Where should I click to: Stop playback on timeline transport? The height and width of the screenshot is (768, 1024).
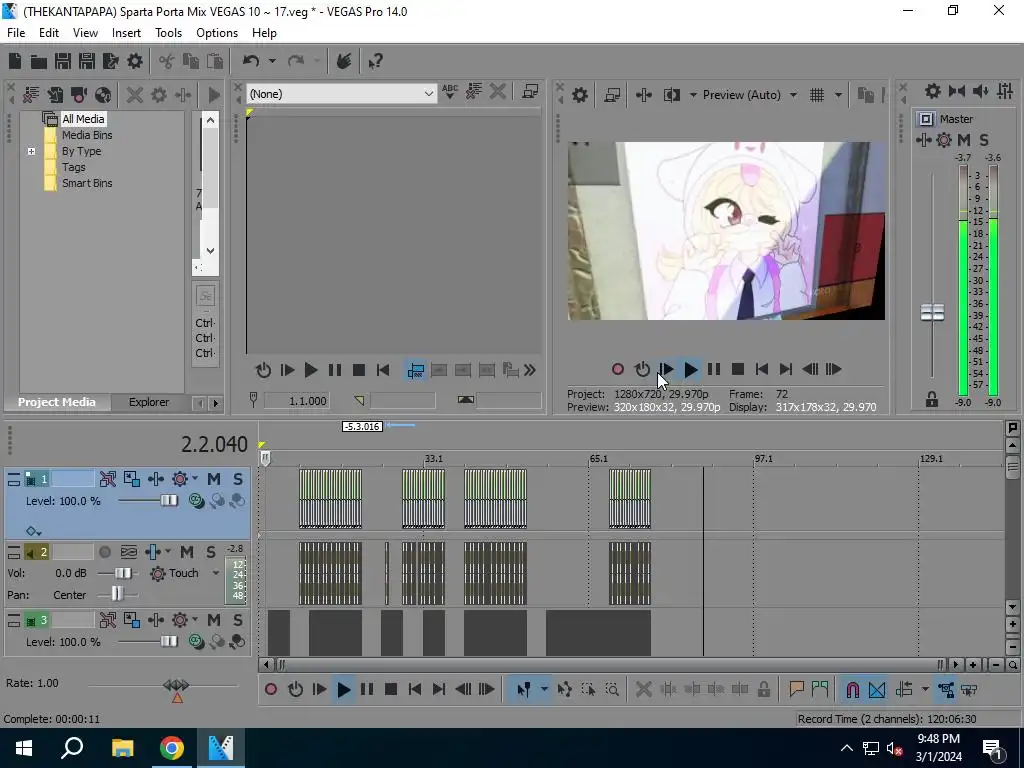[x=391, y=690]
